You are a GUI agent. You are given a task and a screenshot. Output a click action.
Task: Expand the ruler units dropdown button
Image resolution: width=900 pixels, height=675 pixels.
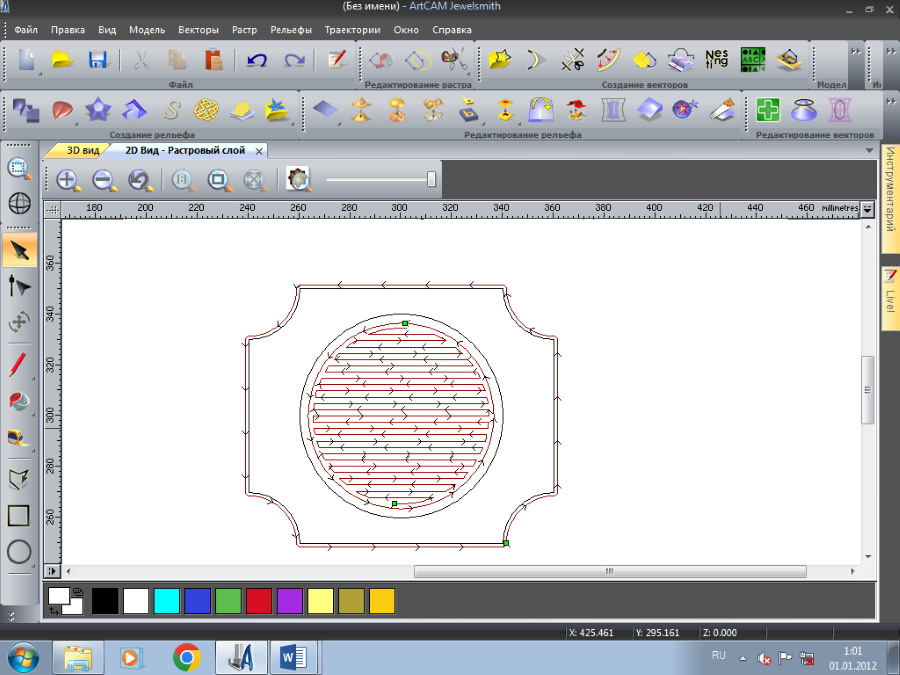[x=867, y=209]
